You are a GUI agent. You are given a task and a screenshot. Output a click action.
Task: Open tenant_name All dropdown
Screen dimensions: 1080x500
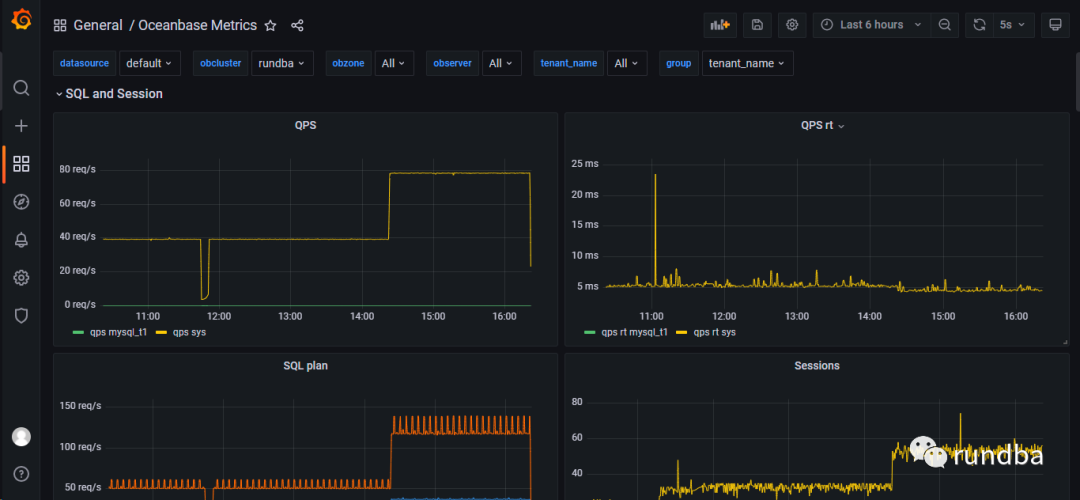point(627,63)
